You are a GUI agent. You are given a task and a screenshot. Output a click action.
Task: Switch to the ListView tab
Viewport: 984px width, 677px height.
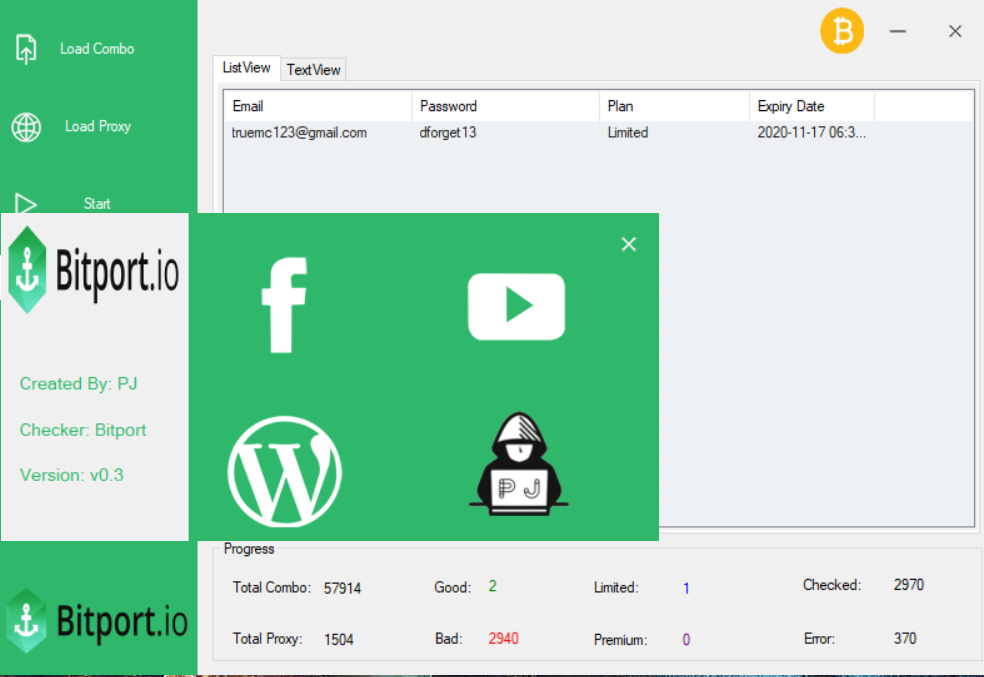[x=246, y=68]
